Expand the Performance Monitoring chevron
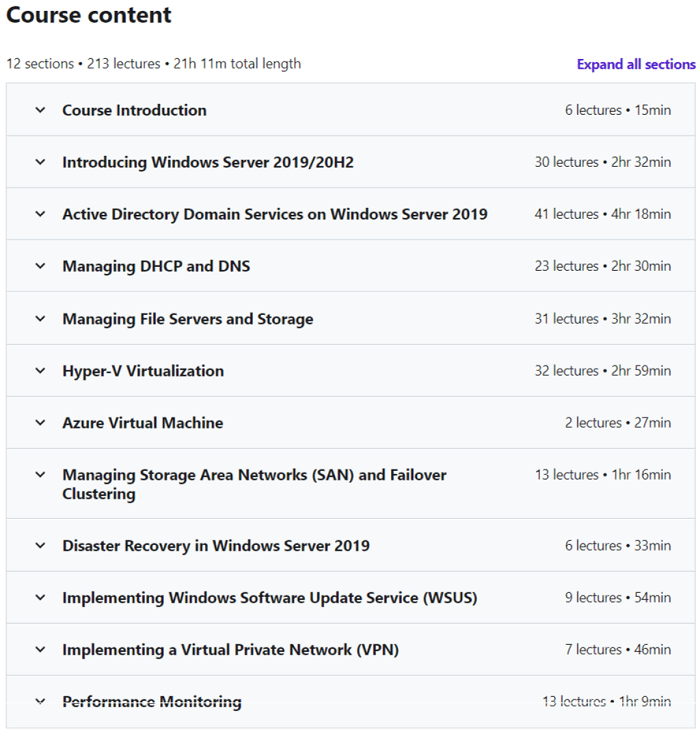Viewport: 700px width, 734px height. click(40, 702)
